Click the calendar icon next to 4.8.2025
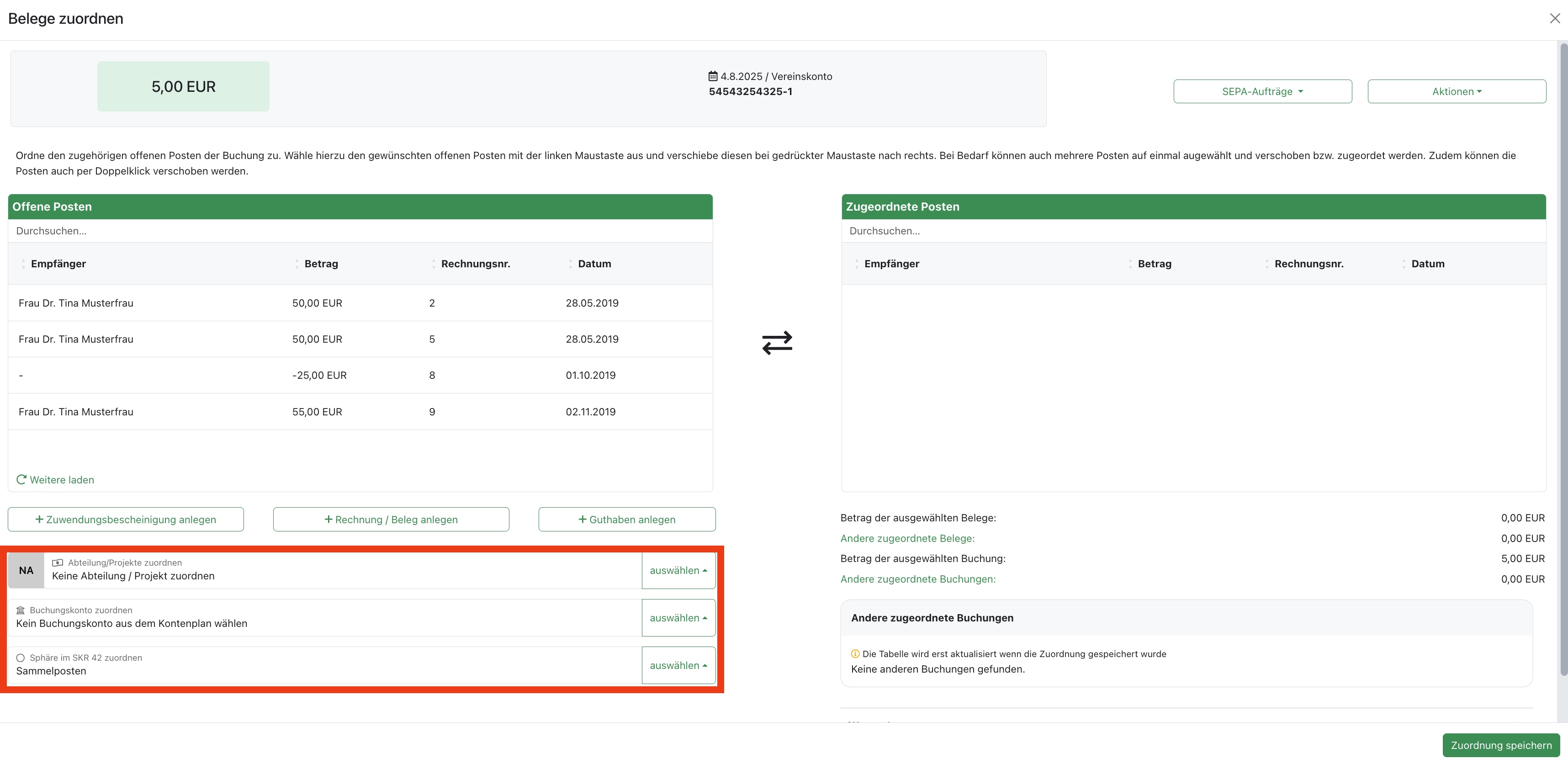The image size is (1568, 764). point(713,76)
